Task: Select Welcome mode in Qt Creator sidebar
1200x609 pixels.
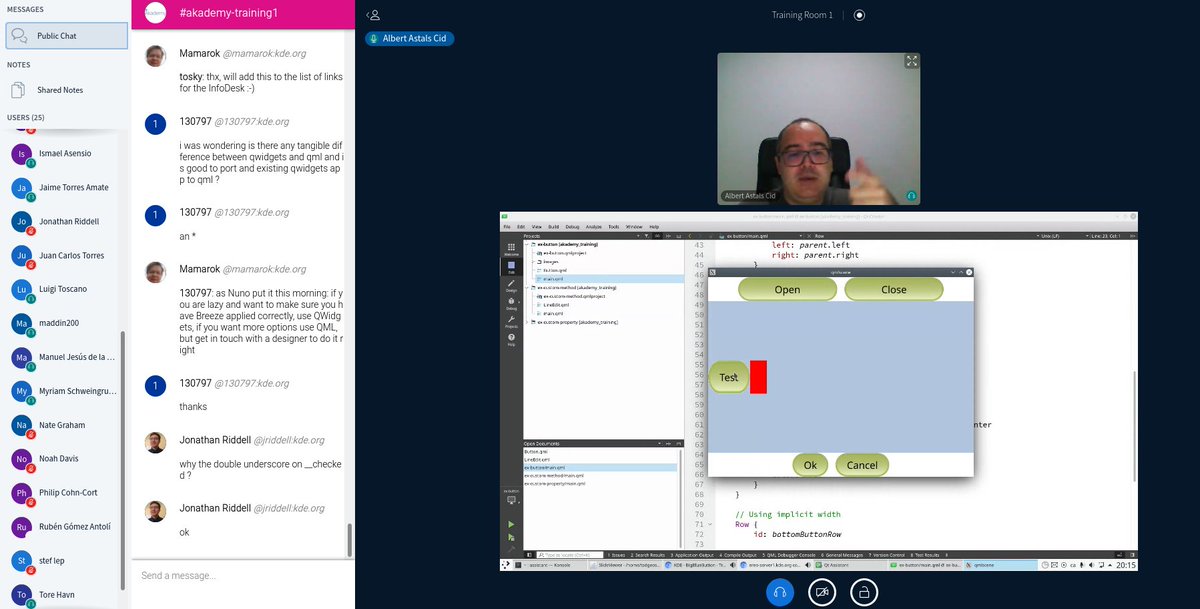Action: click(511, 249)
